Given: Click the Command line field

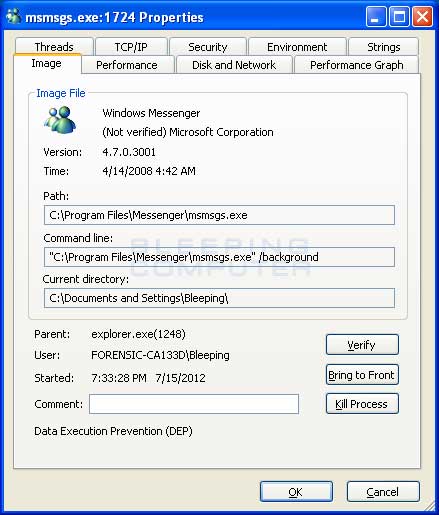Looking at the screenshot, I should 219,257.
